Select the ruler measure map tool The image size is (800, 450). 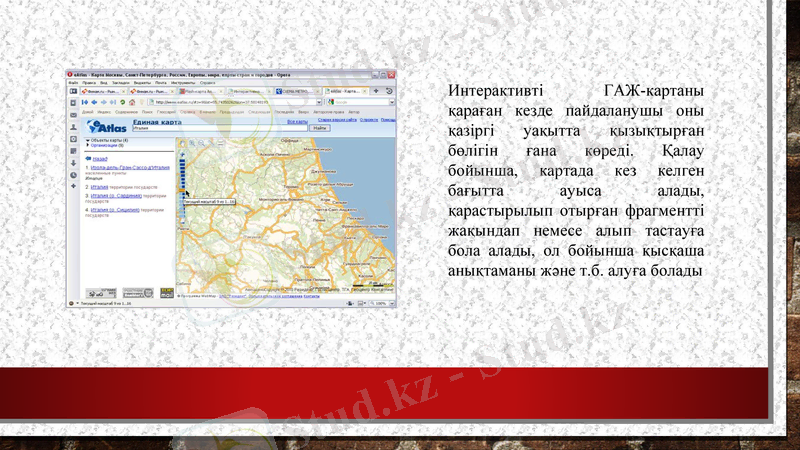[211, 143]
